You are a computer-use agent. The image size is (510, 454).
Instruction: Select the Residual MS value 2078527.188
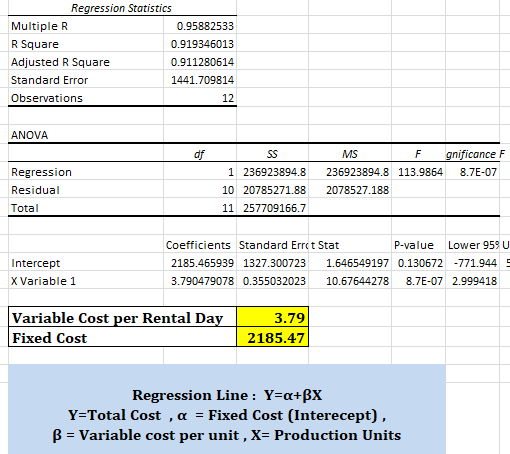tap(350, 190)
